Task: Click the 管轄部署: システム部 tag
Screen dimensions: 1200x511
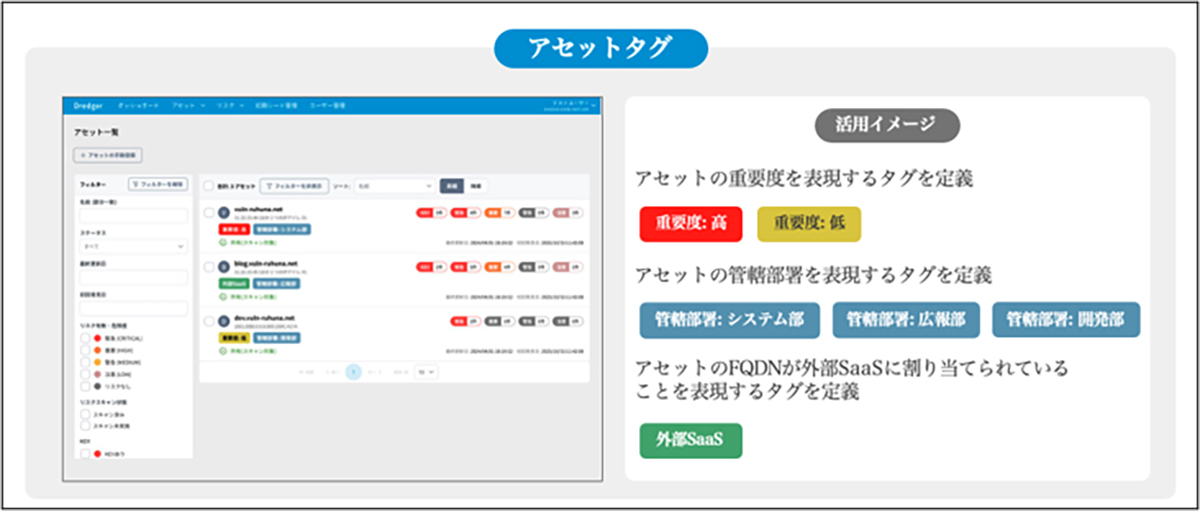Action: 730,320
